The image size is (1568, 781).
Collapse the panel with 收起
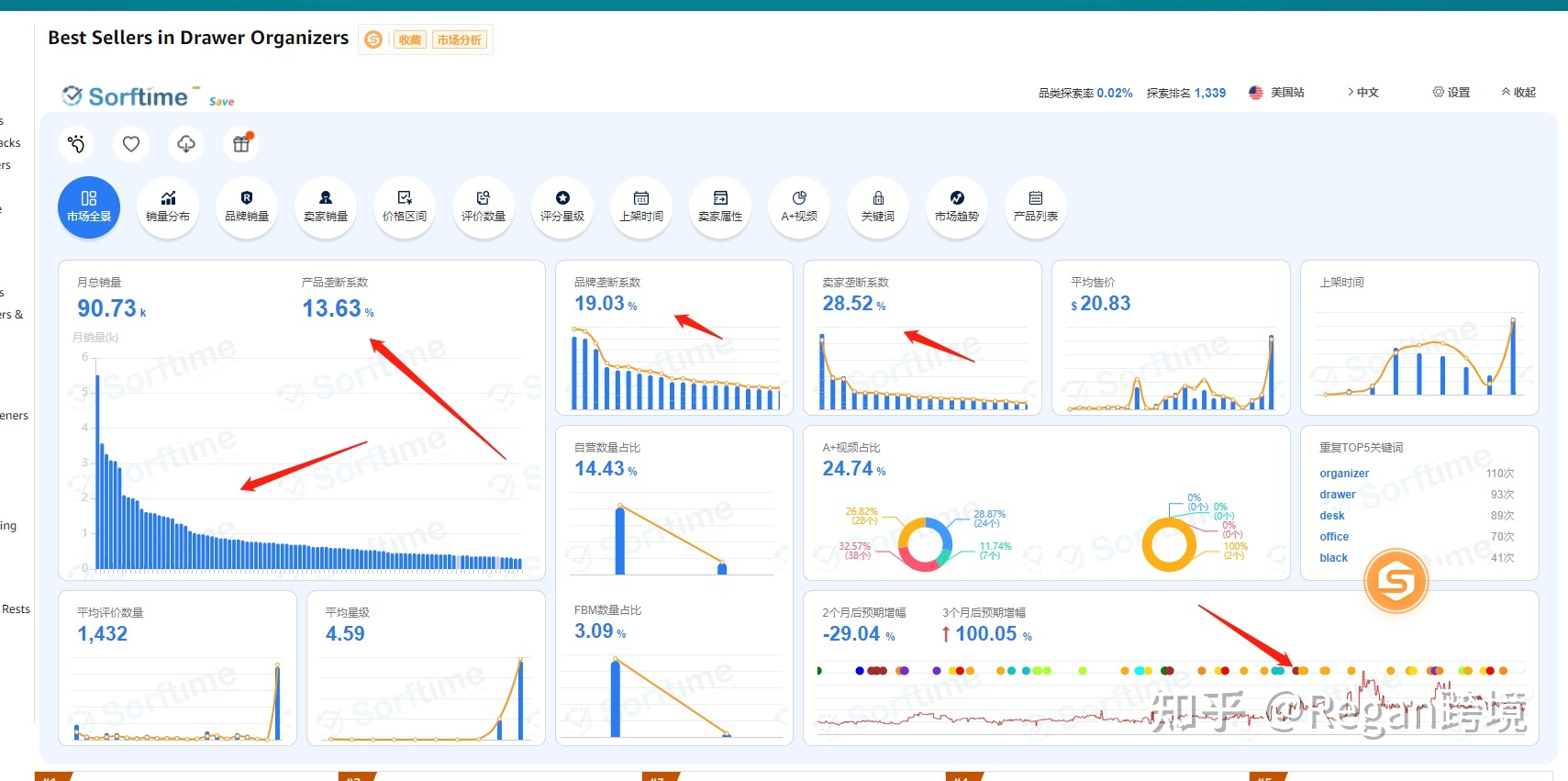point(1518,93)
